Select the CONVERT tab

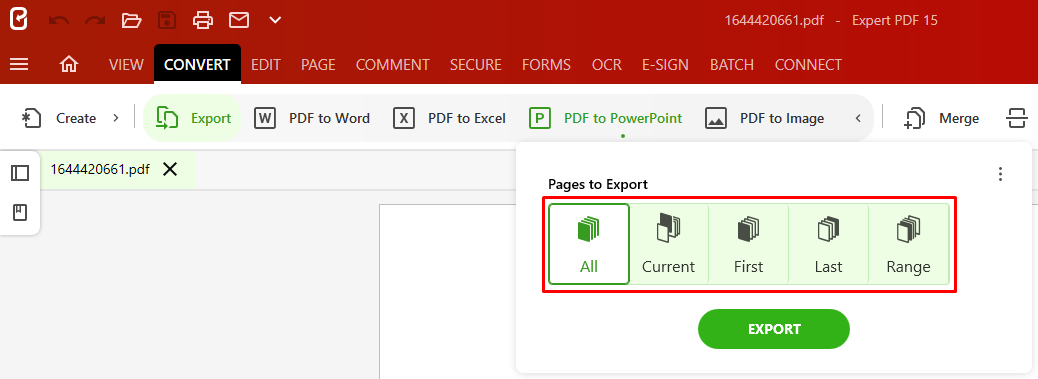pyautogui.click(x=197, y=64)
